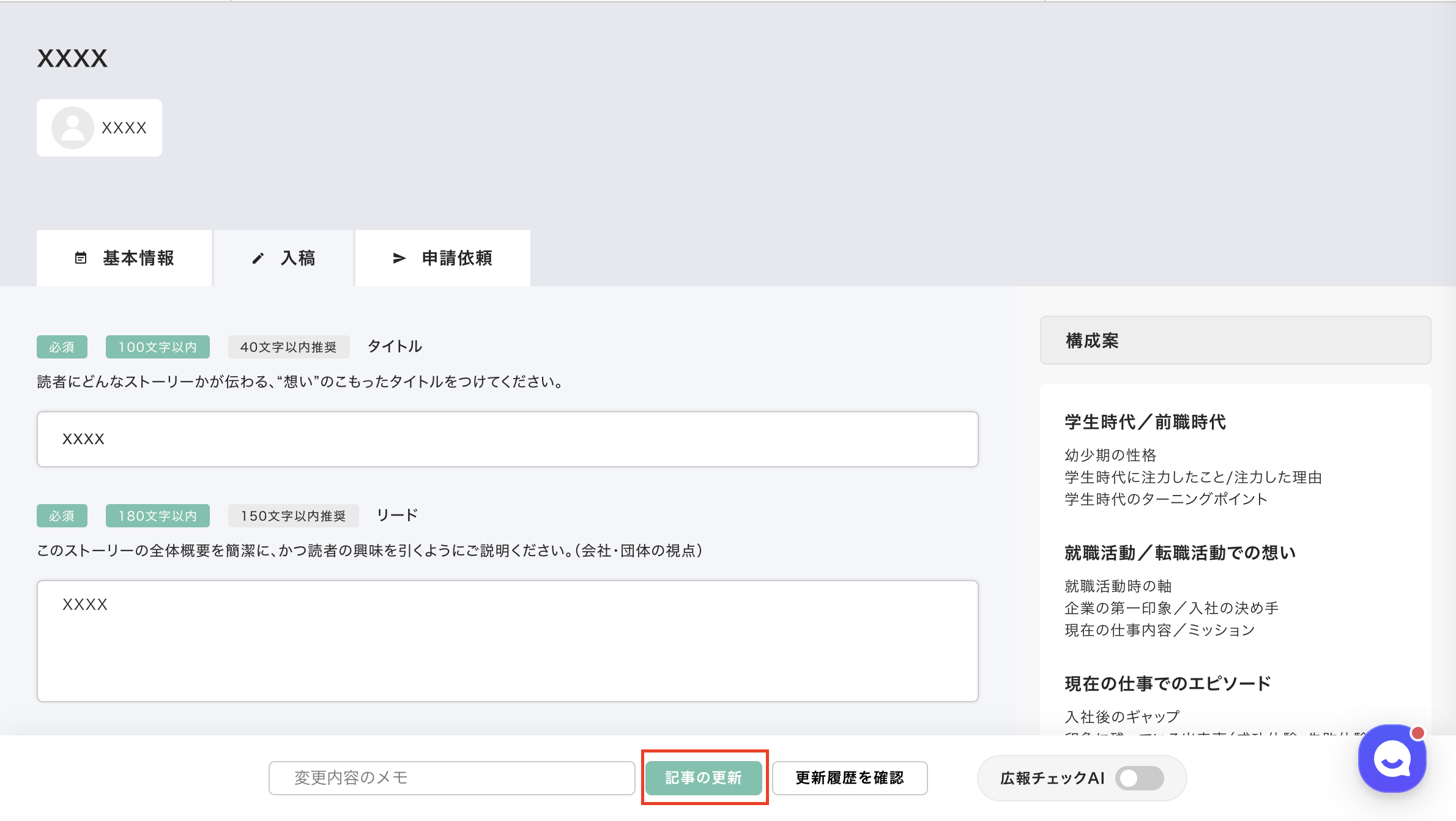Click the タイトル field label
This screenshot has width=1456, height=821.
click(395, 346)
